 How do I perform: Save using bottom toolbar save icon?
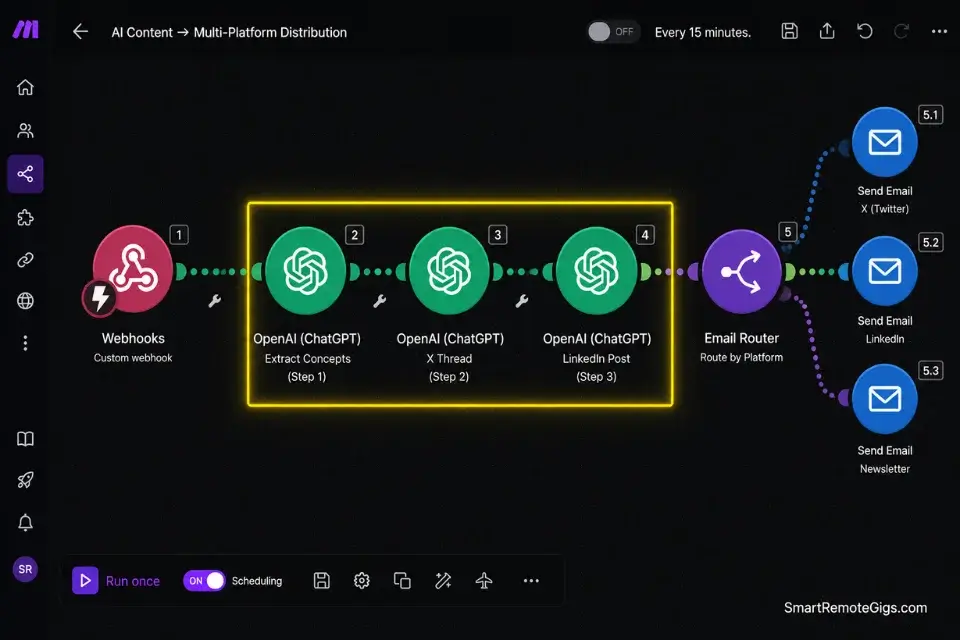coord(321,581)
